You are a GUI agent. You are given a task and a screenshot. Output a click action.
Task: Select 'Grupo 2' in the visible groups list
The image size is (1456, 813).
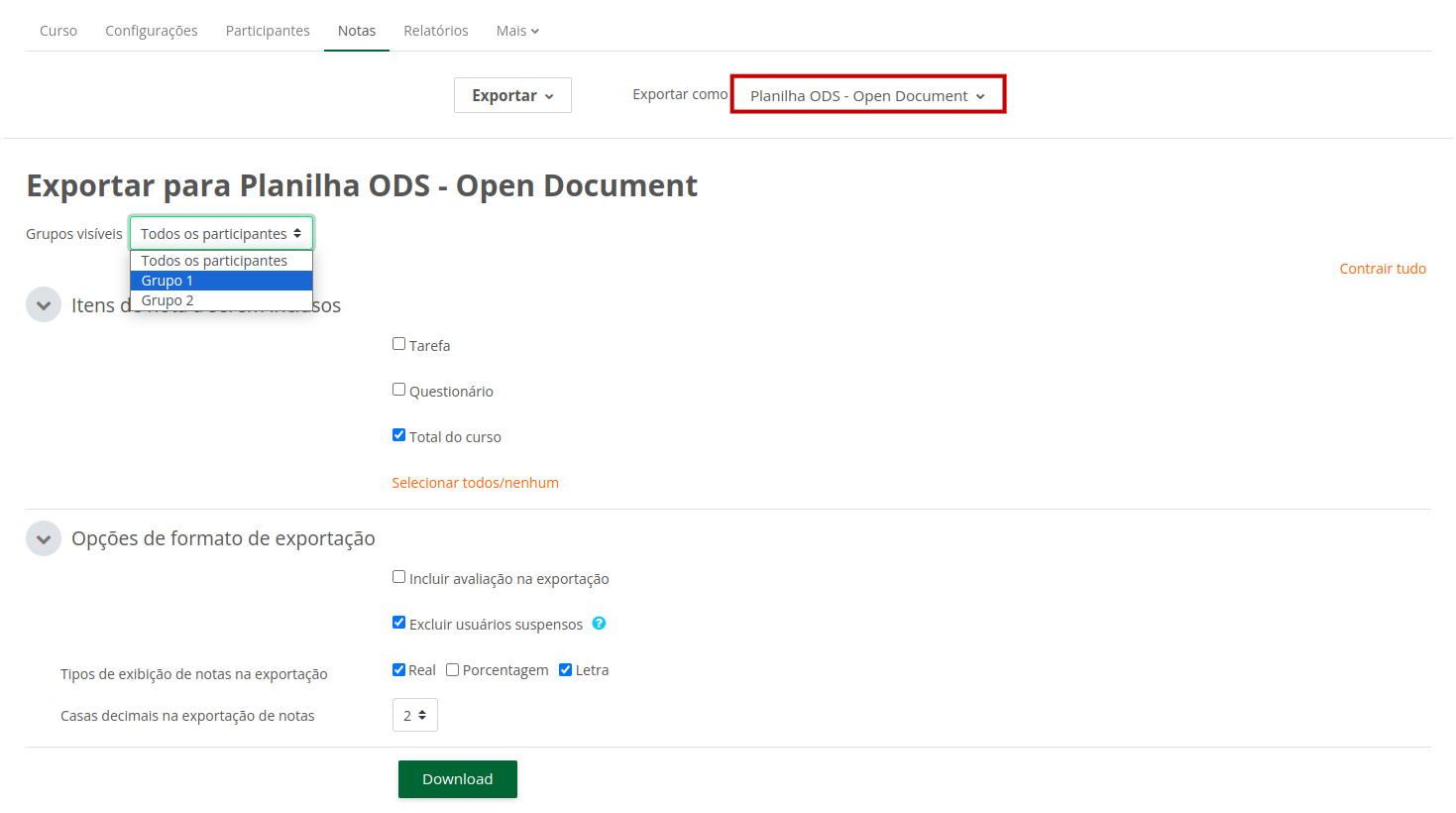click(168, 299)
